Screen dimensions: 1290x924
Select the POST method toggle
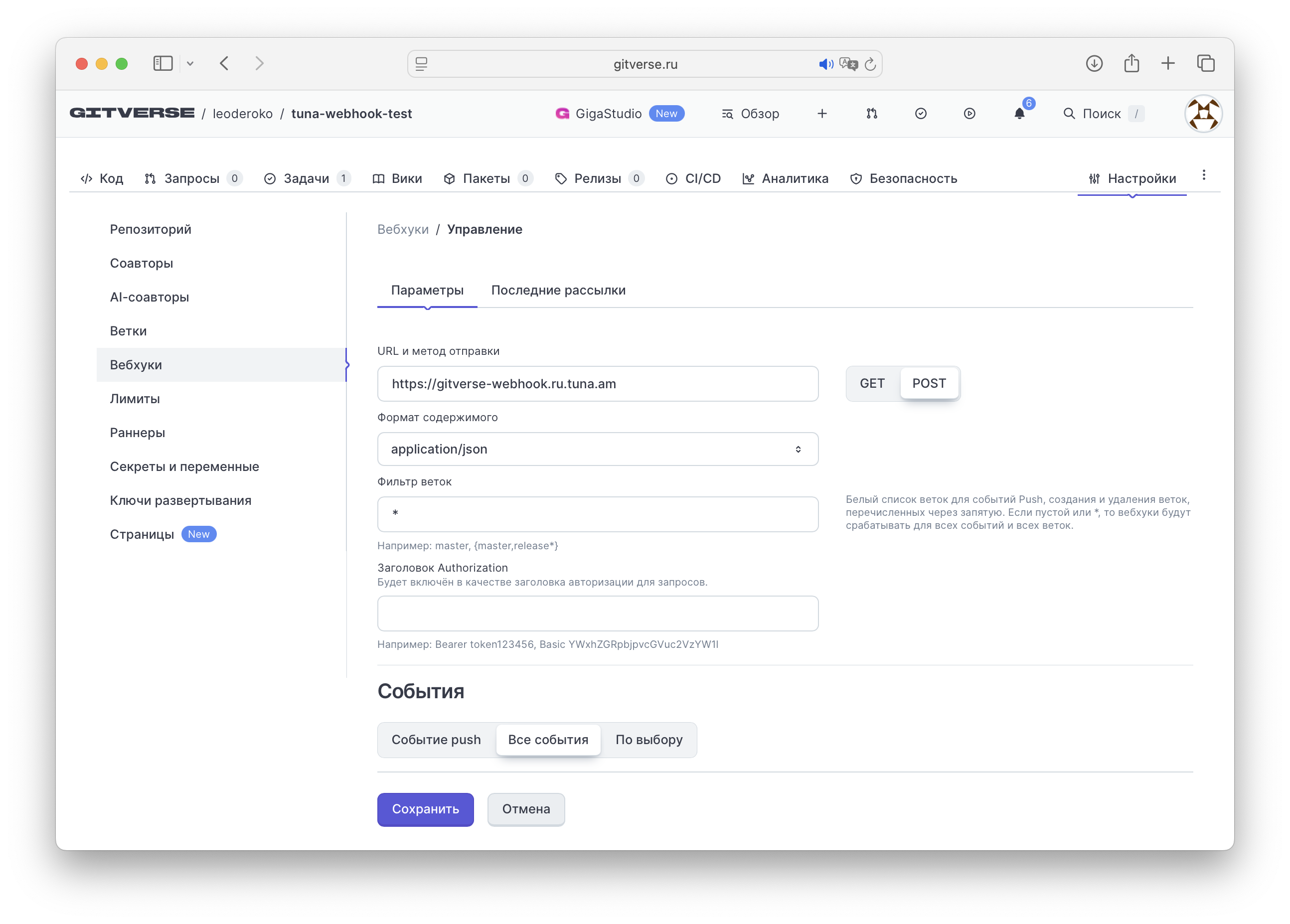pyautogui.click(x=929, y=383)
